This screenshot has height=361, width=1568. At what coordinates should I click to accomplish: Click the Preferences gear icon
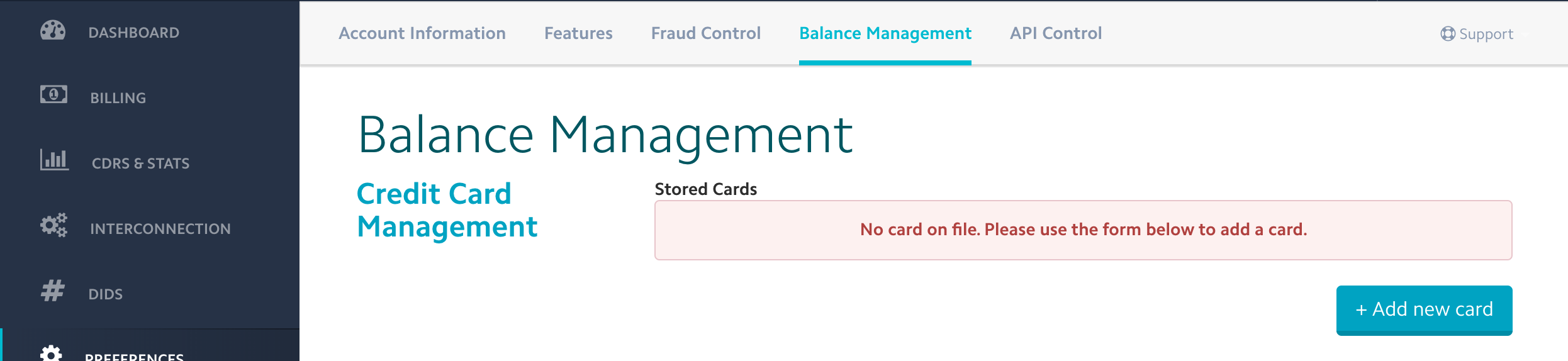tap(51, 353)
